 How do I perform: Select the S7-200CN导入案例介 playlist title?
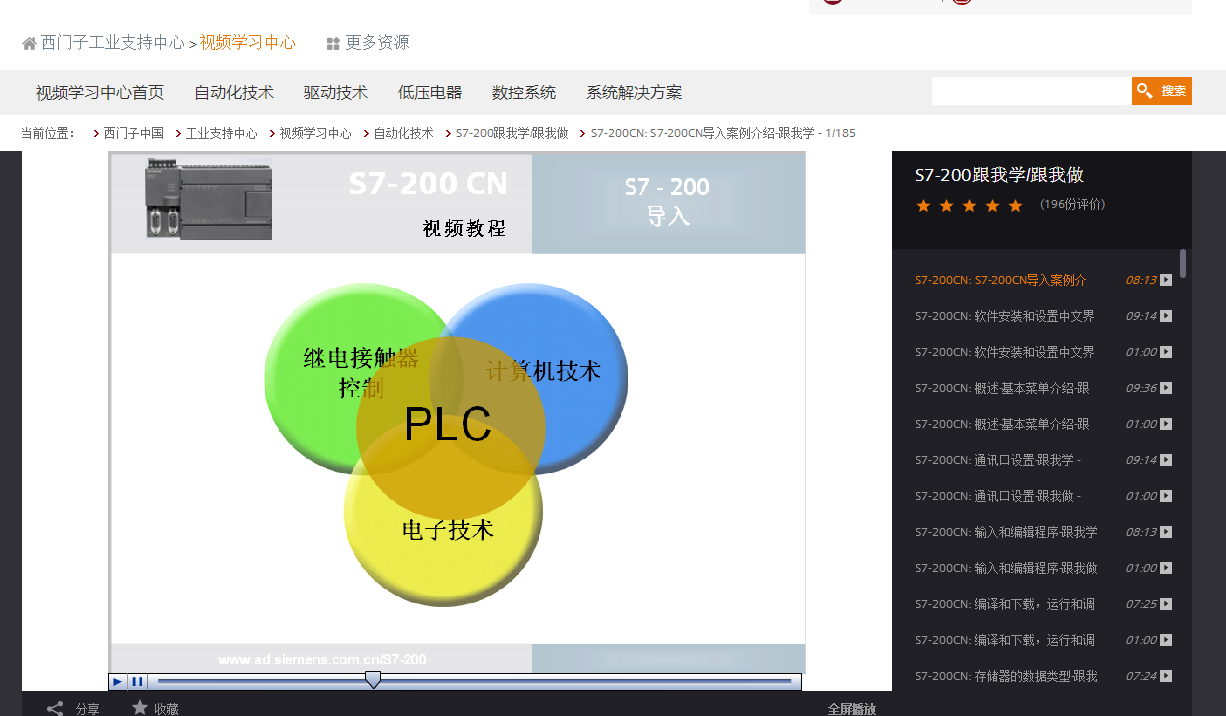pos(1000,280)
